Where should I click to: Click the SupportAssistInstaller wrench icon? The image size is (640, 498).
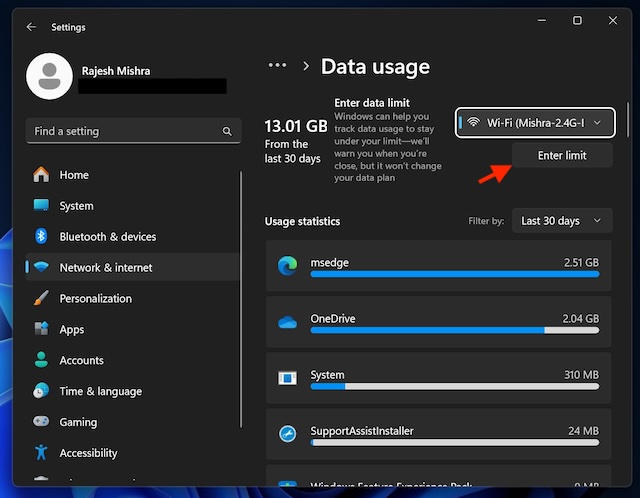click(288, 434)
